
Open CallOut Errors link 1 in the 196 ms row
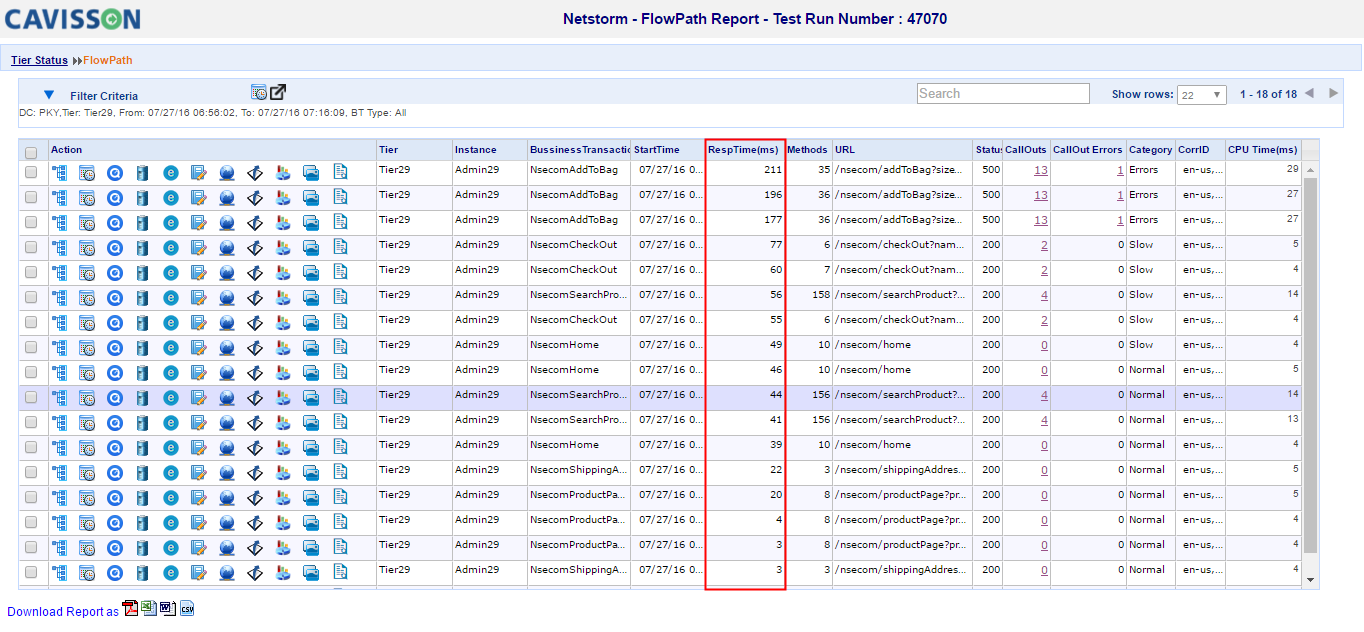click(x=1120, y=195)
